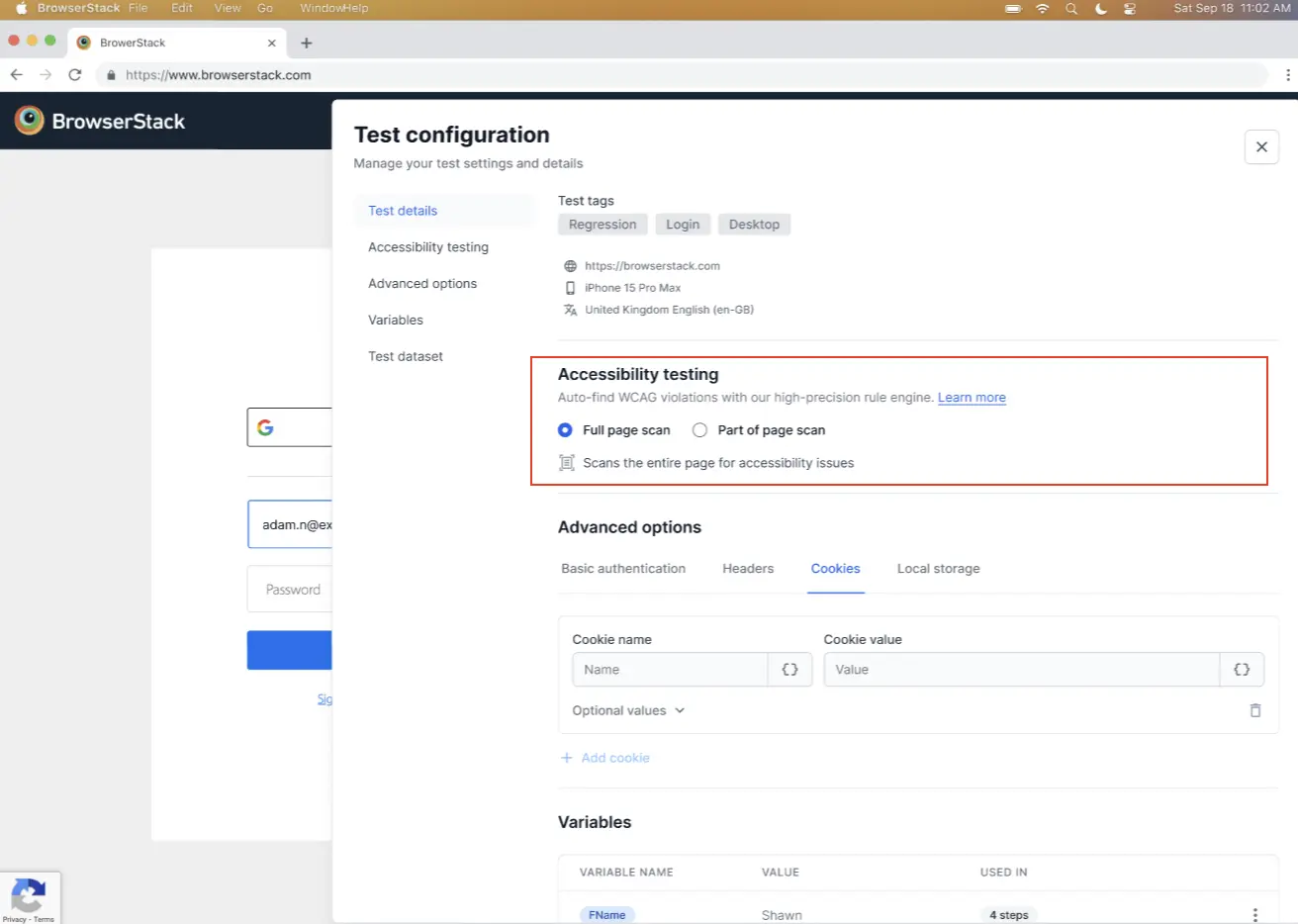Click the Google G icon in the login form
The height and width of the screenshot is (924, 1298).
coord(264,427)
